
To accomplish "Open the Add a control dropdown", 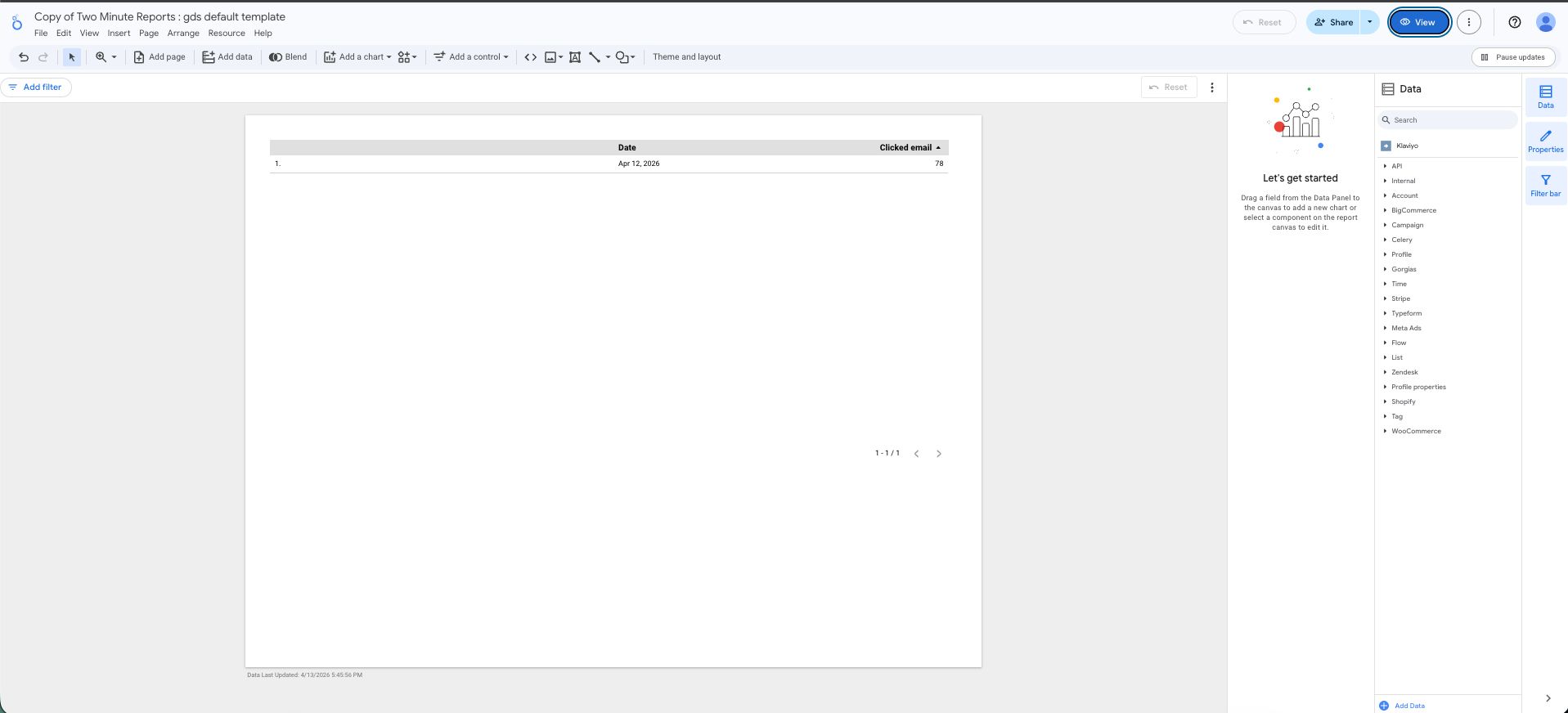I will click(471, 57).
